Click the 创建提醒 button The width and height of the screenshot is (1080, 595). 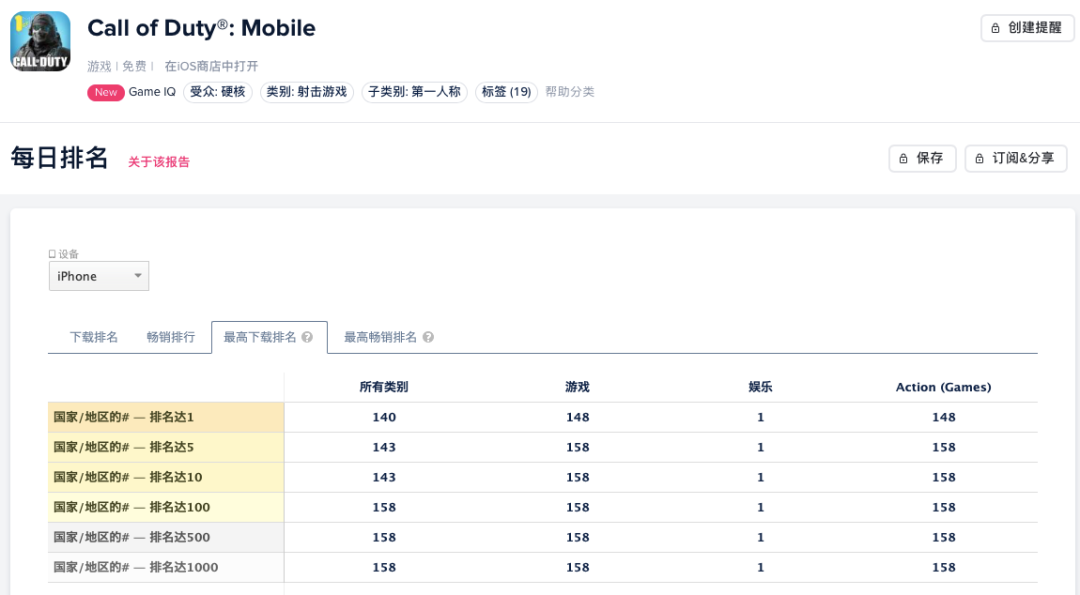[x=1027, y=28]
